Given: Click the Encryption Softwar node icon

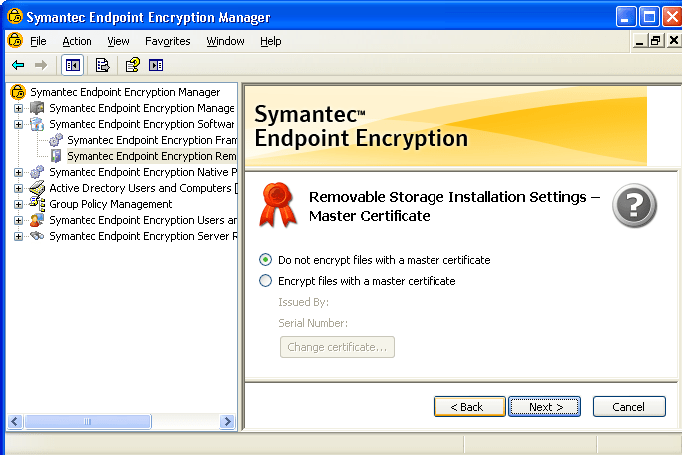Looking at the screenshot, I should click(37, 124).
